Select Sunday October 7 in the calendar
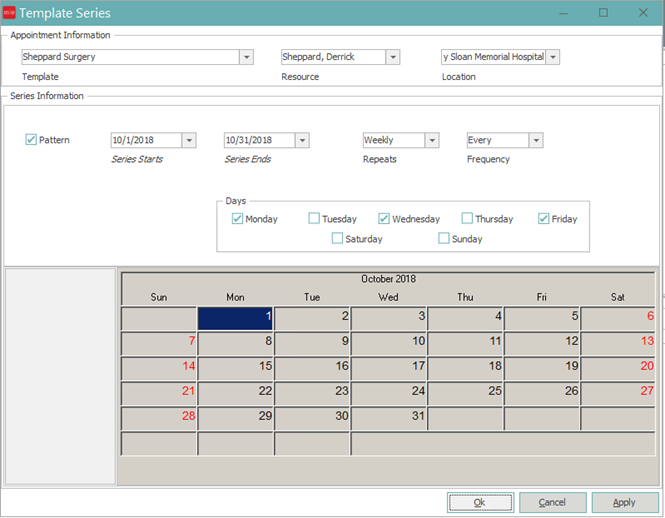Screen dimensions: 665x518 (x=159, y=344)
